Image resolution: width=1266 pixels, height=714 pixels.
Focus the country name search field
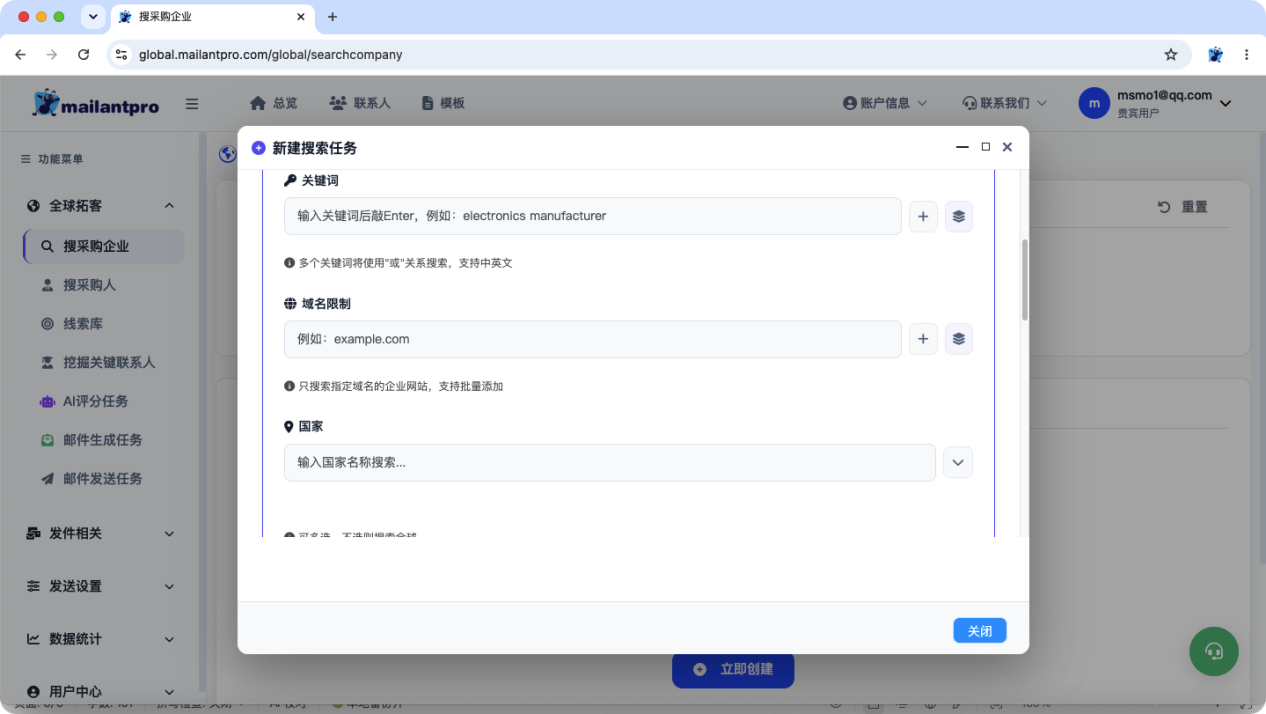coord(610,463)
